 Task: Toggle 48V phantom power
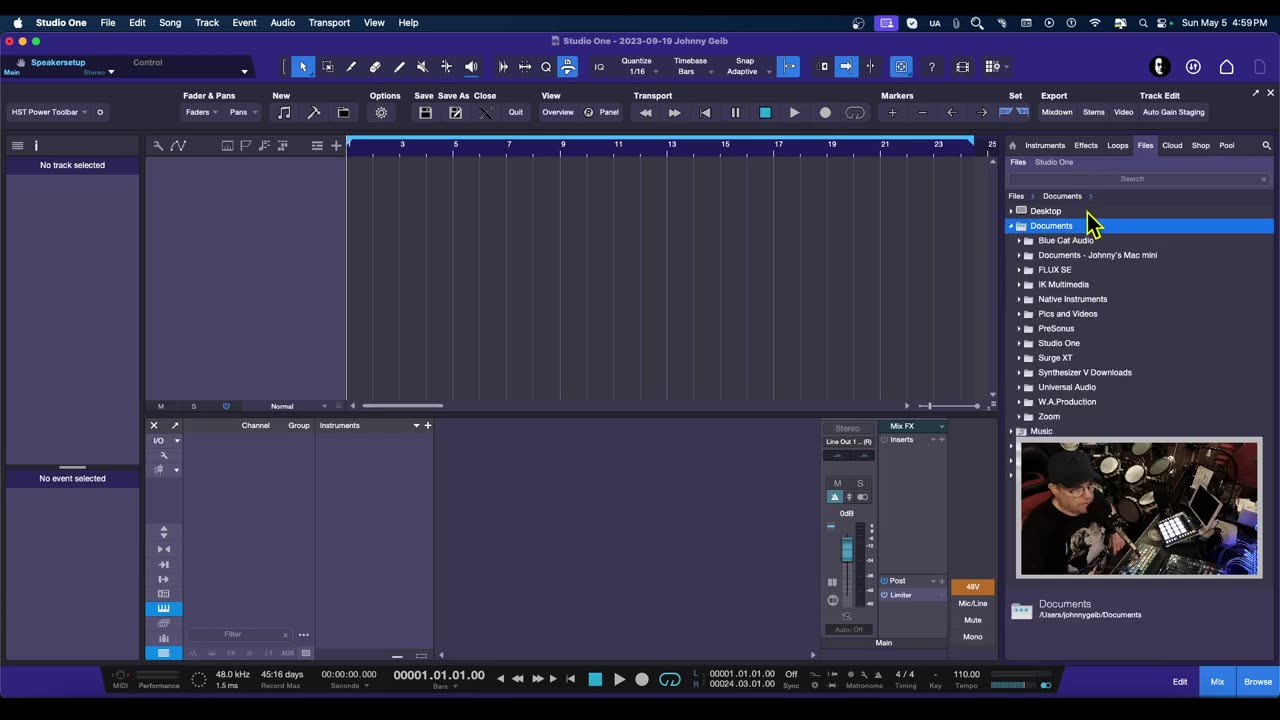tap(972, 587)
